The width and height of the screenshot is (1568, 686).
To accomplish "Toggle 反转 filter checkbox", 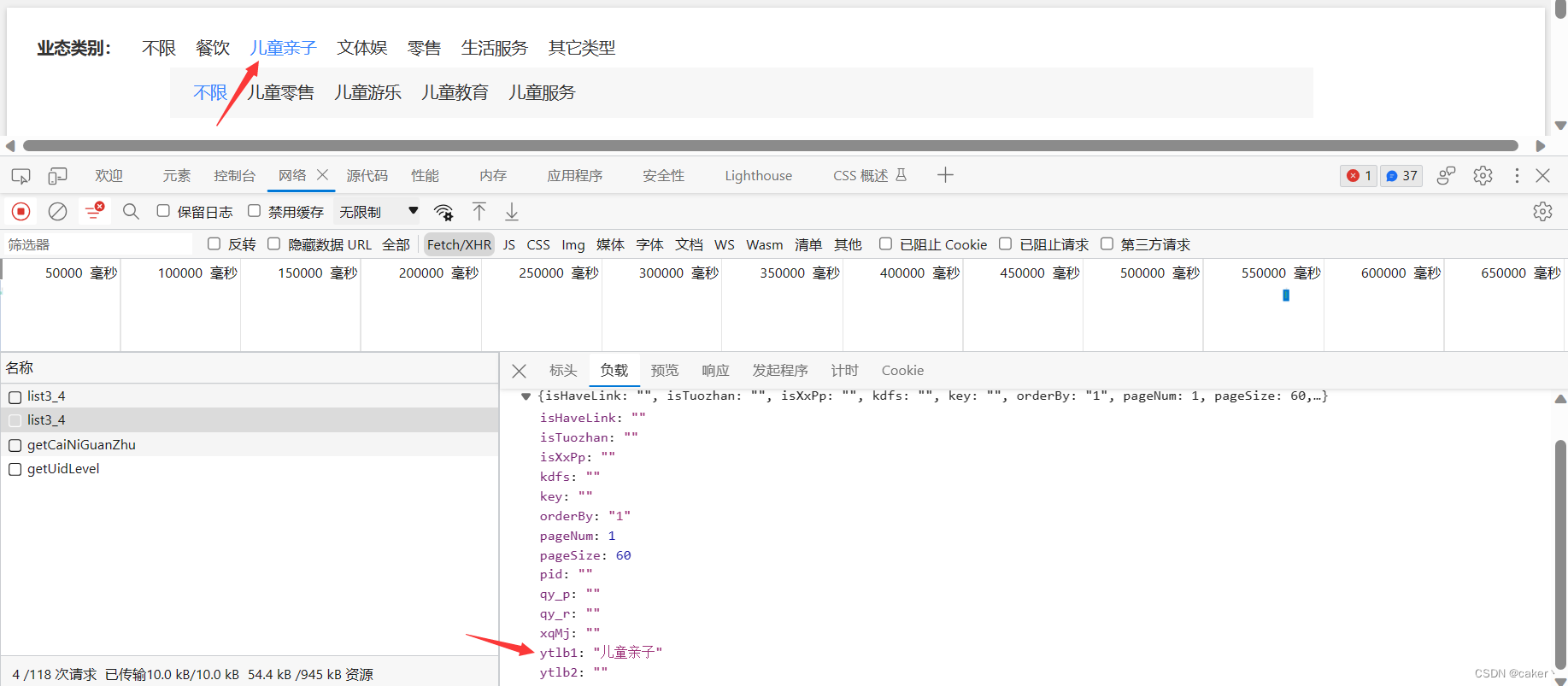I will [x=214, y=243].
